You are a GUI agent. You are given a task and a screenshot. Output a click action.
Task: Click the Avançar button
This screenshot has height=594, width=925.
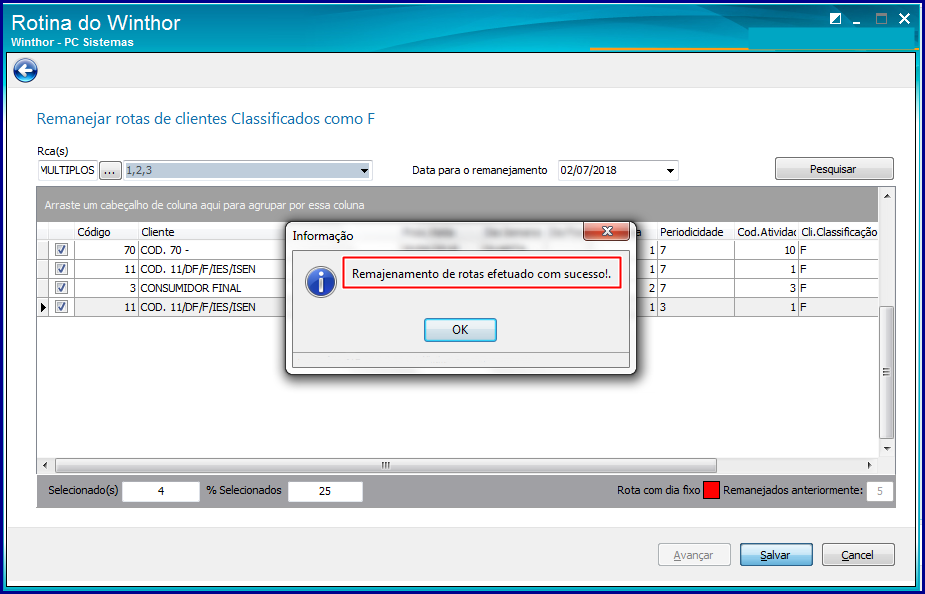pyautogui.click(x=694, y=554)
